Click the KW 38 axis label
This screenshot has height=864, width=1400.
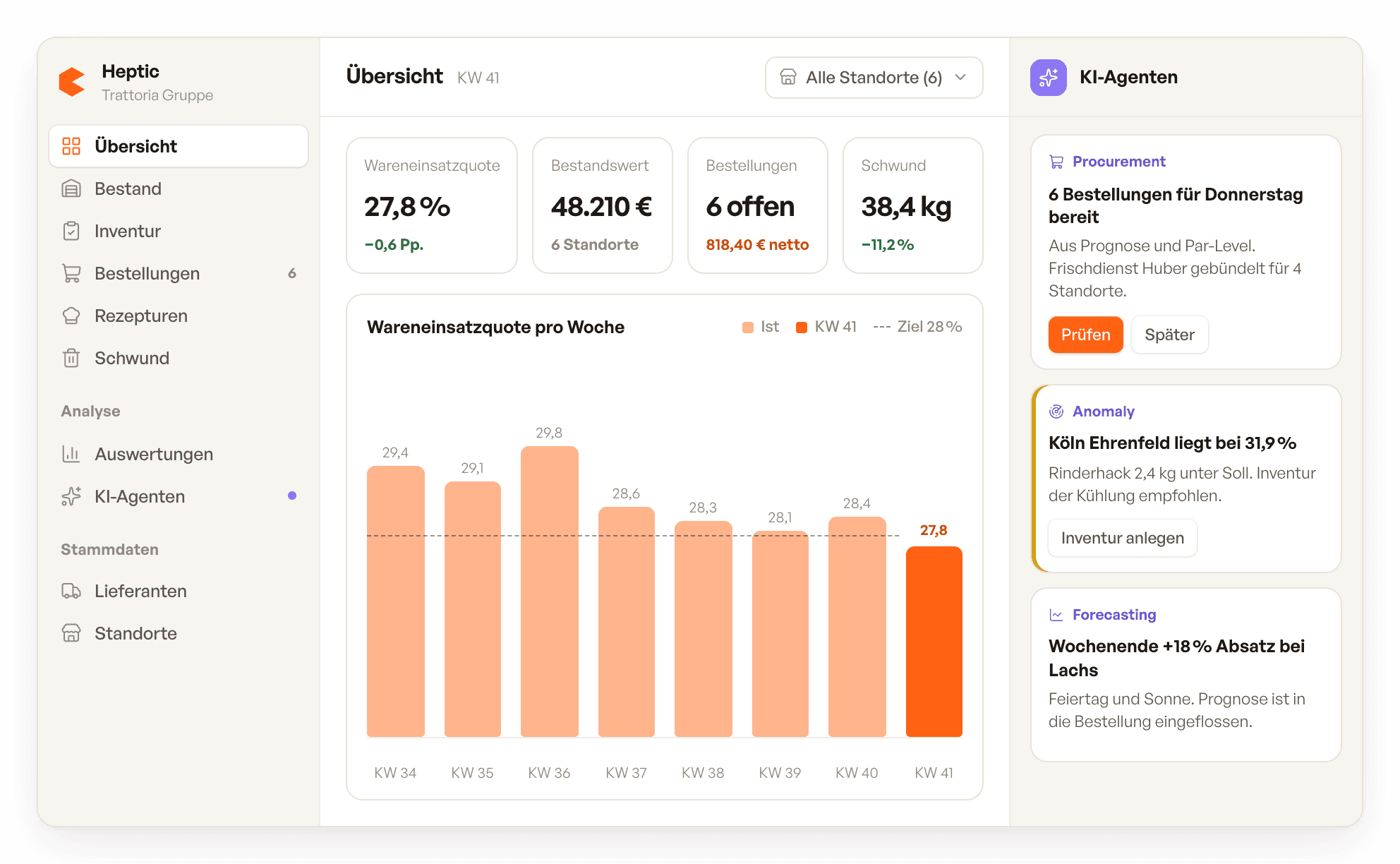click(703, 773)
